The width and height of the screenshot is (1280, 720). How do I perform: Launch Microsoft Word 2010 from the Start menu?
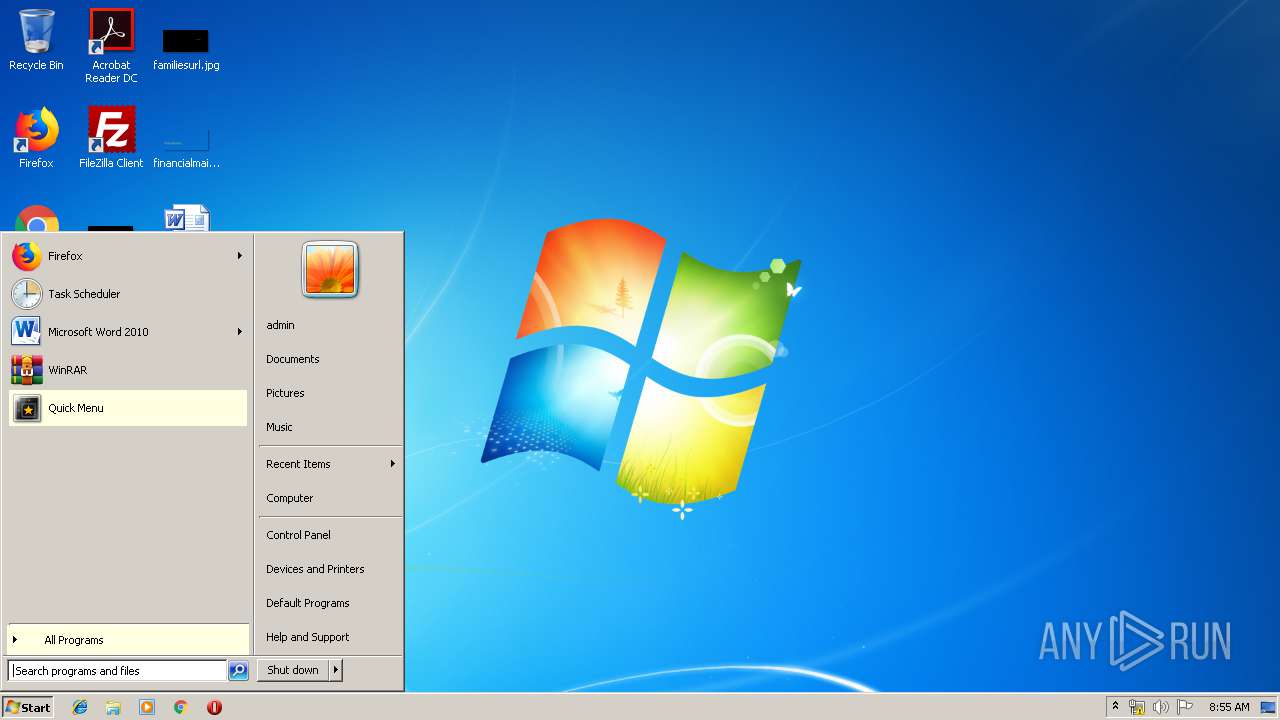(128, 332)
